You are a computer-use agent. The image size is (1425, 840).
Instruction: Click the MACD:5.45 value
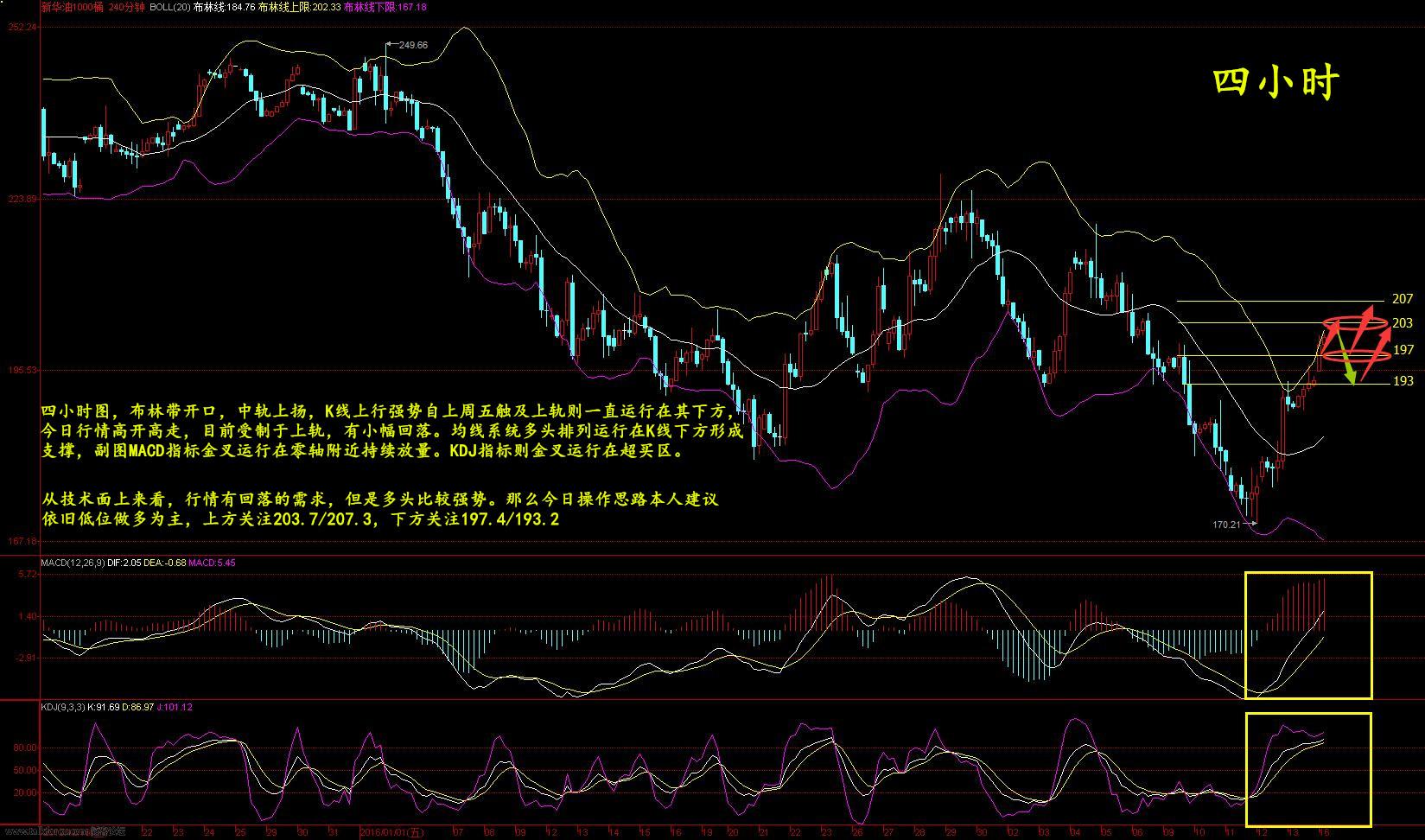213,563
